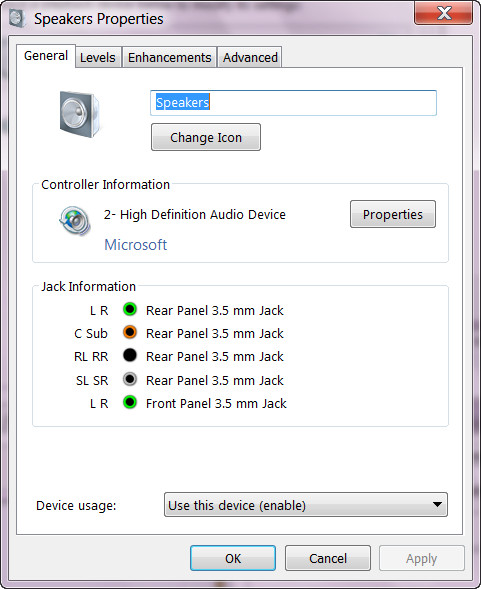Click the Change Icon button
Screen dimensions: 481x589
[x=206, y=137]
